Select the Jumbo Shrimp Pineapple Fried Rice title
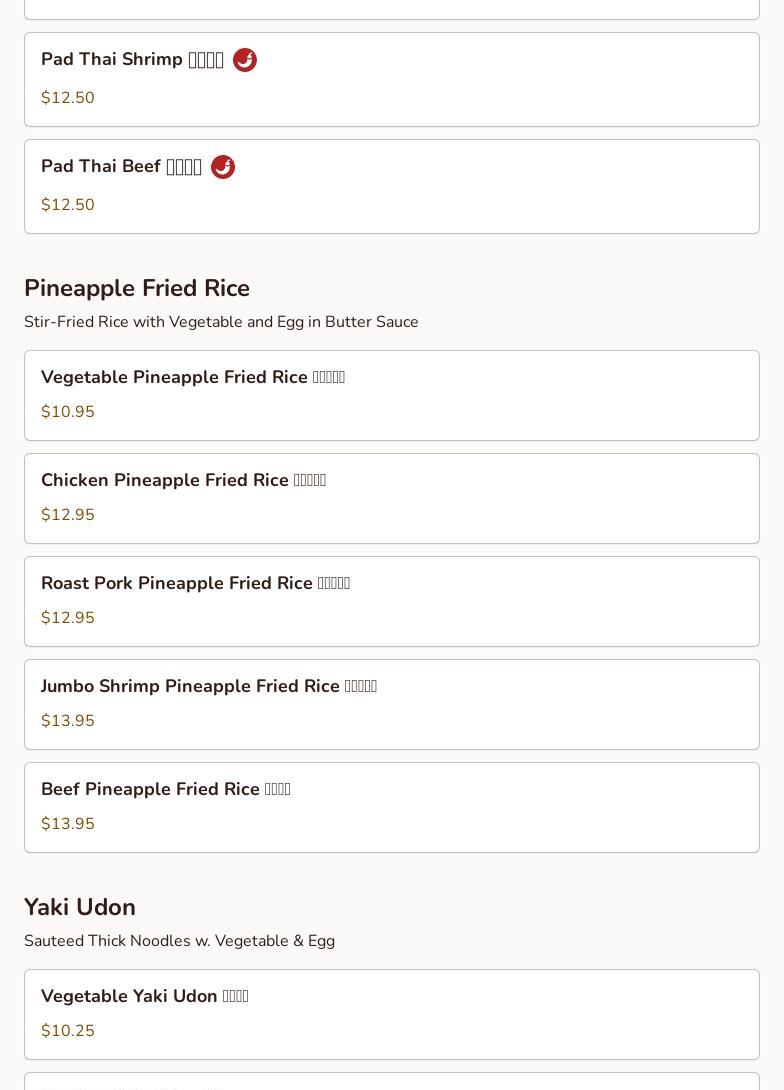Screen dimensions: 784x1090 tap(209, 686)
